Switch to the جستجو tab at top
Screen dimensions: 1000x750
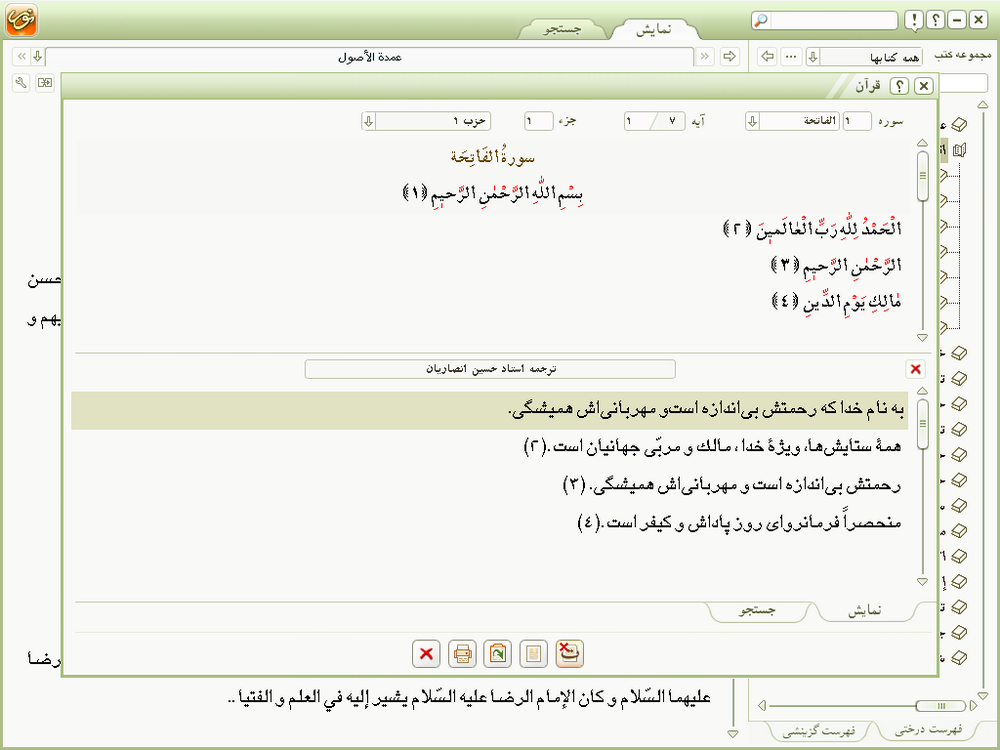point(563,29)
